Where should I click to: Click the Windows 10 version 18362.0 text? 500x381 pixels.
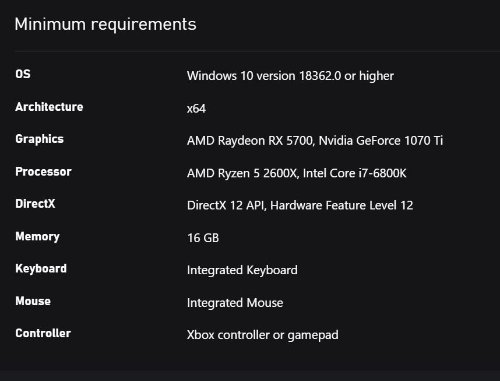coord(264,76)
